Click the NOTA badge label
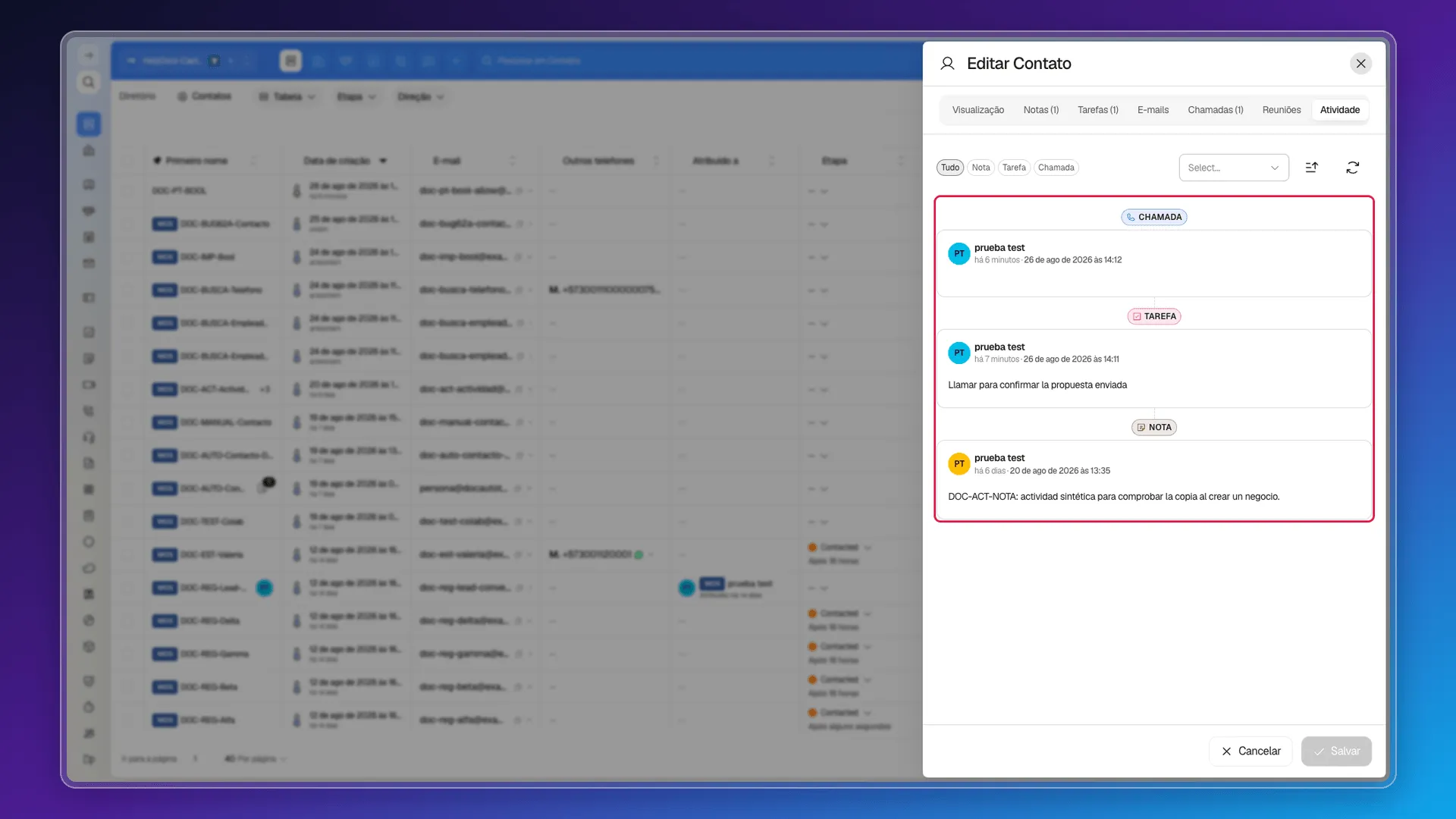 tap(1153, 427)
